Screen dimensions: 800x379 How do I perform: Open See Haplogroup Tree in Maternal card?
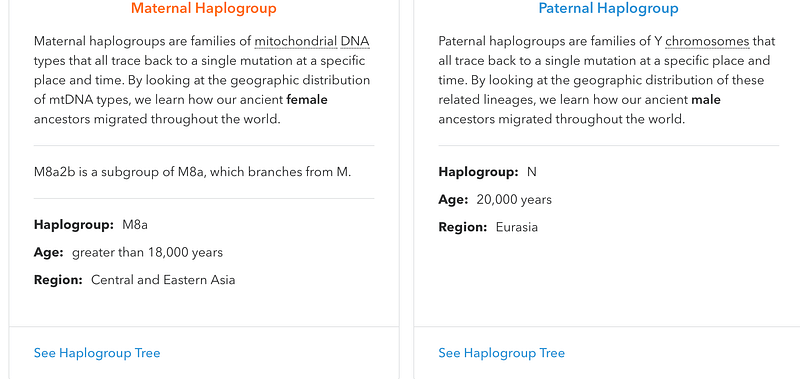(97, 353)
